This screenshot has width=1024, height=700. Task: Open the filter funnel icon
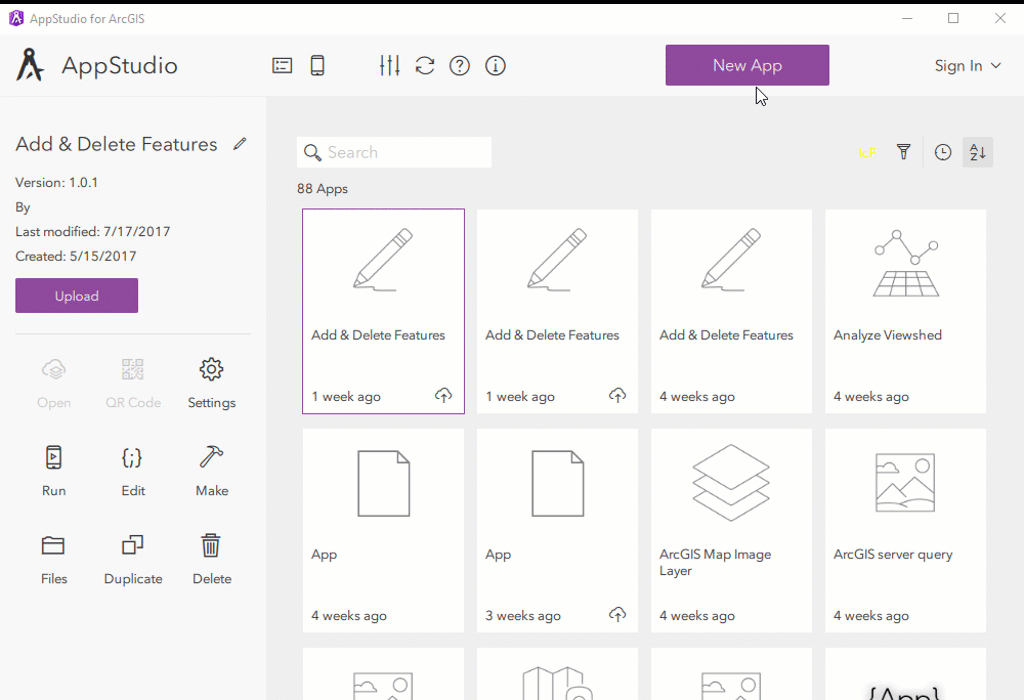point(903,152)
